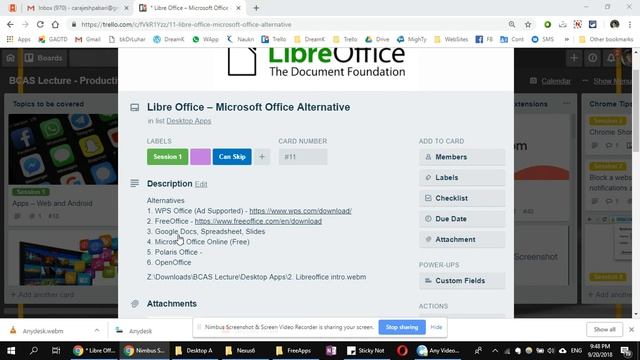Open Apps – Web and Android card
The height and width of the screenshot is (360, 640).
(52, 203)
